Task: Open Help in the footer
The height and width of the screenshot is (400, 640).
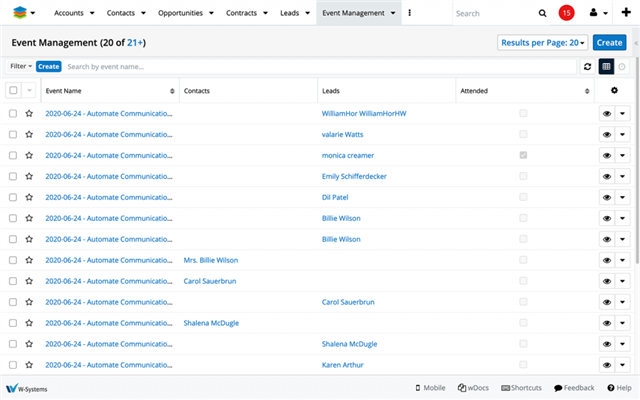Action: (x=619, y=388)
